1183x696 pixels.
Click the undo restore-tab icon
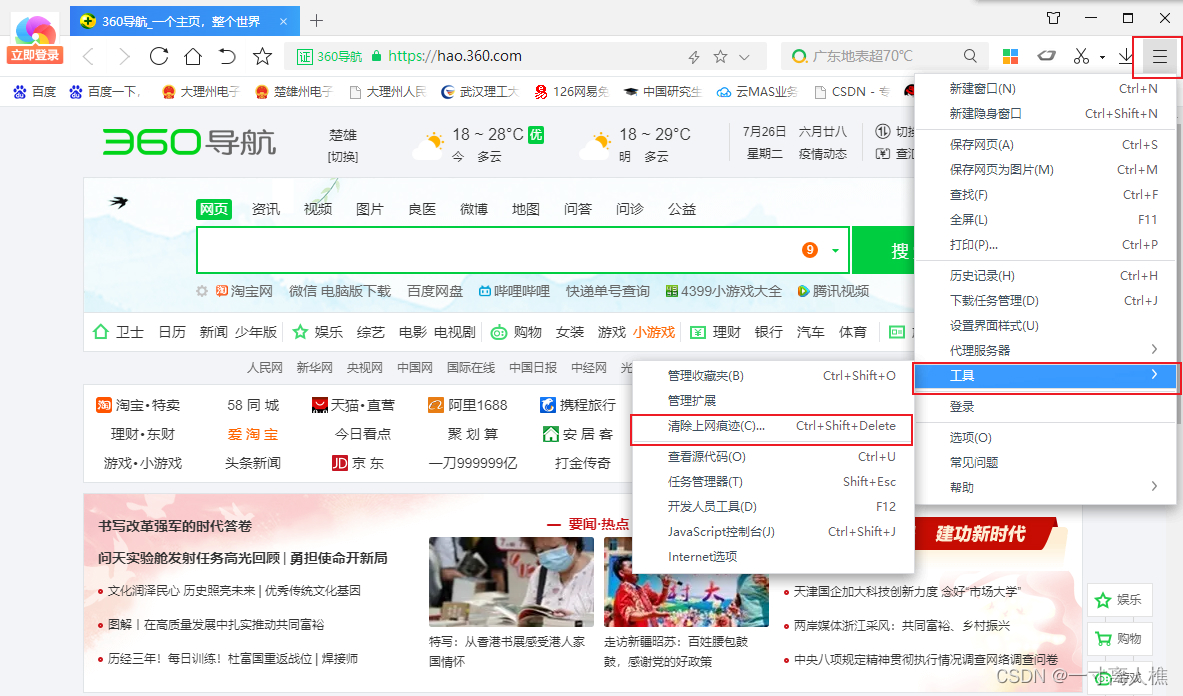pos(227,56)
